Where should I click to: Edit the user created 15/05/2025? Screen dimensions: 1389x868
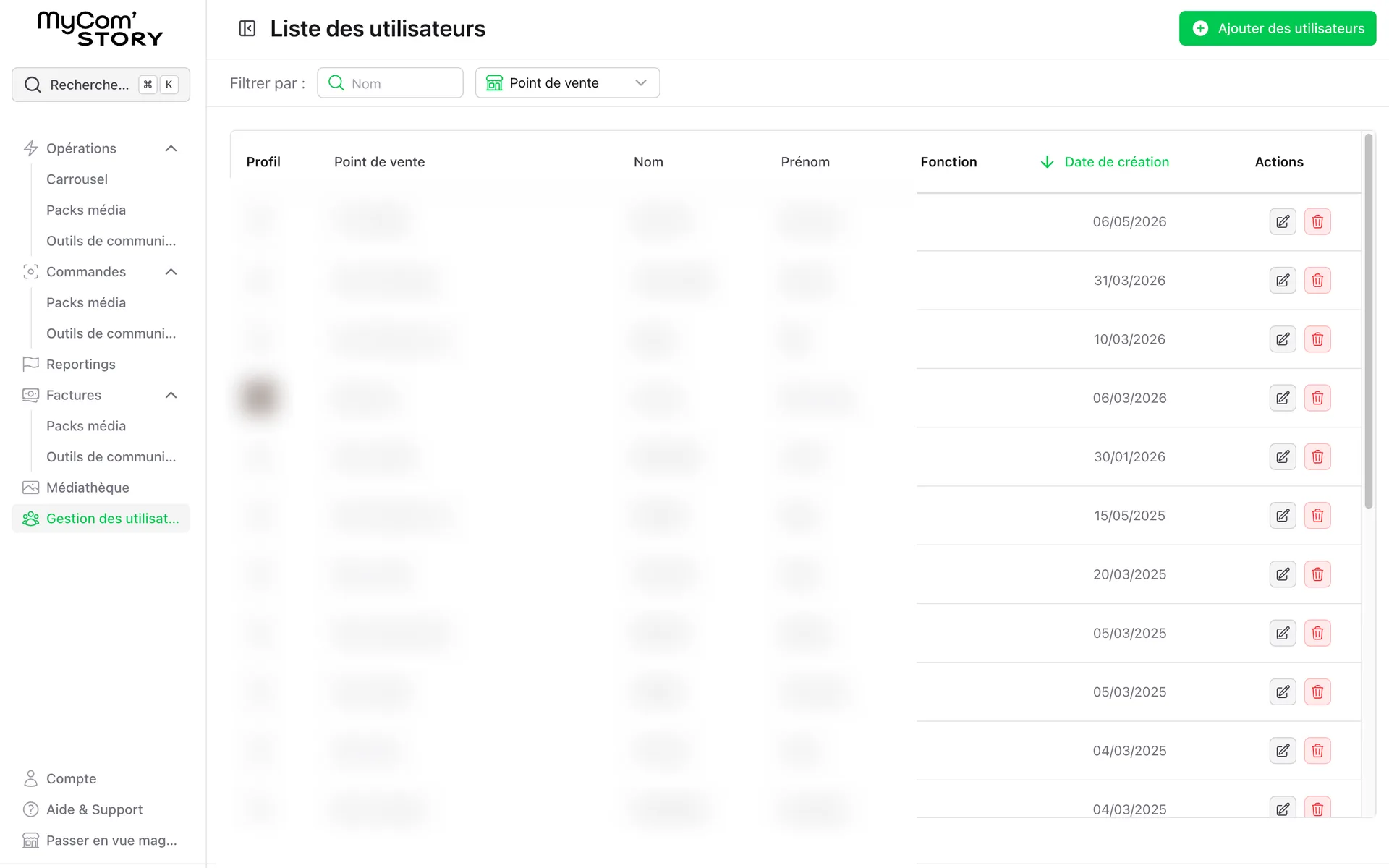coord(1283,515)
